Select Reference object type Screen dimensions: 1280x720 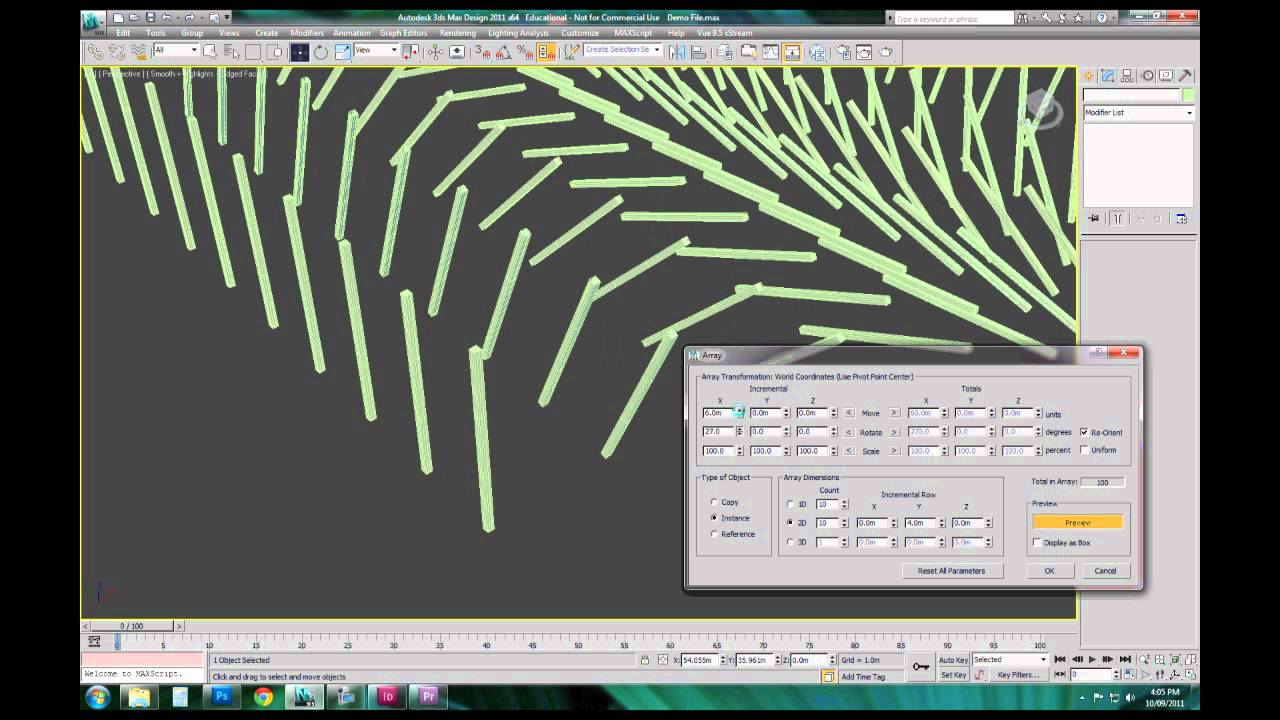714,534
